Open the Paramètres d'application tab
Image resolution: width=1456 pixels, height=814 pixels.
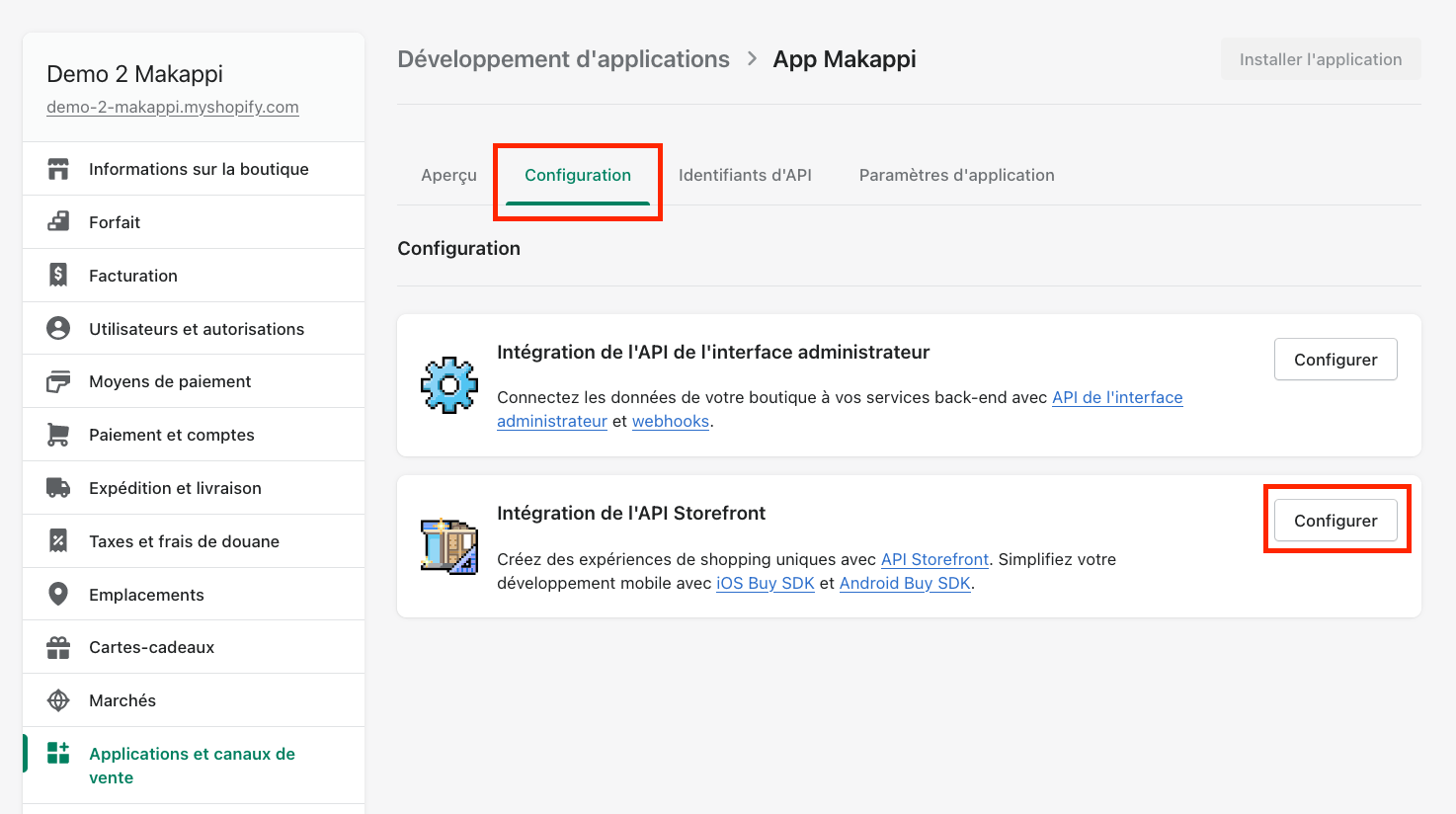pyautogui.click(x=957, y=175)
